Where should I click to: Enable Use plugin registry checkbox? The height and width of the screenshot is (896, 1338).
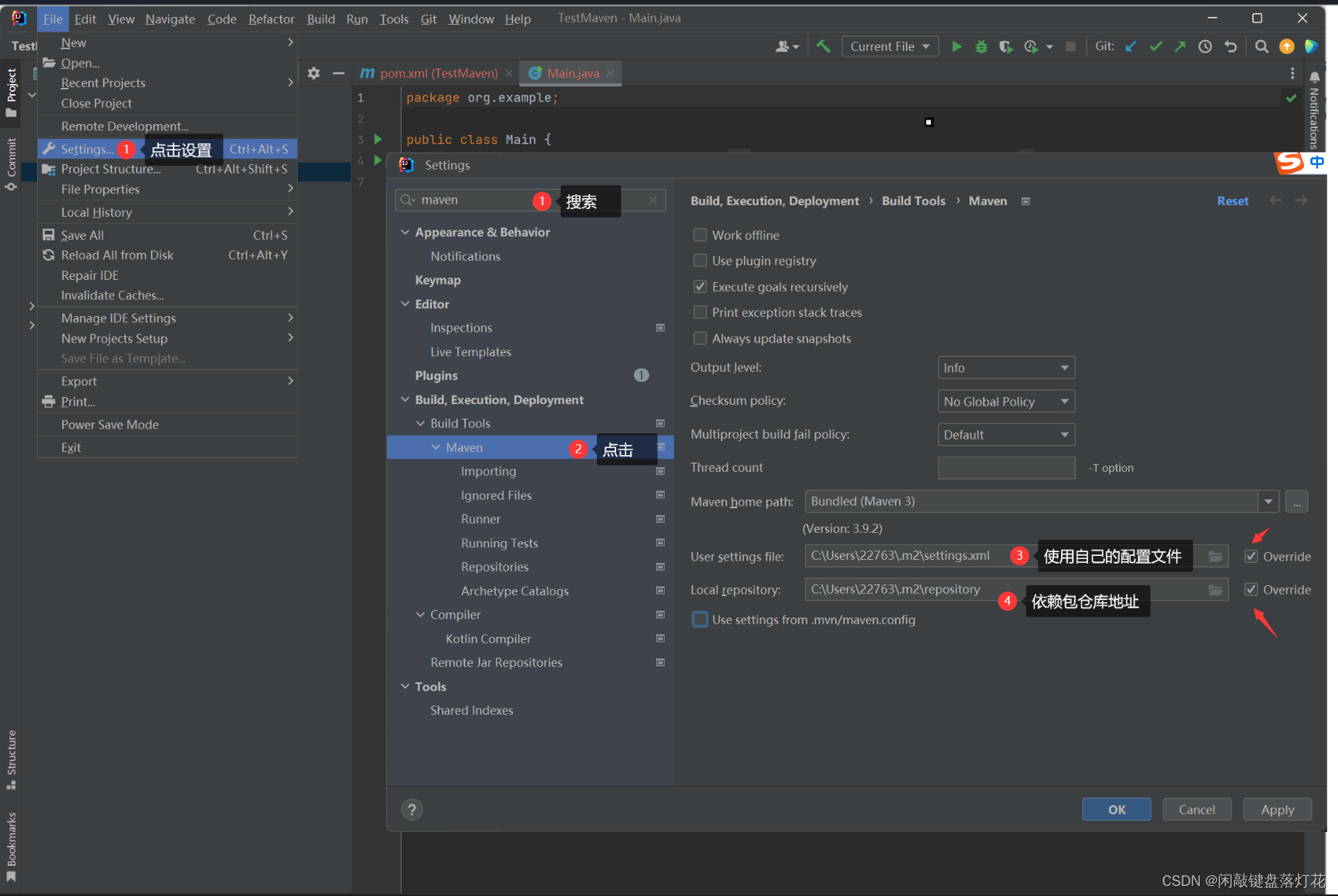pos(700,261)
